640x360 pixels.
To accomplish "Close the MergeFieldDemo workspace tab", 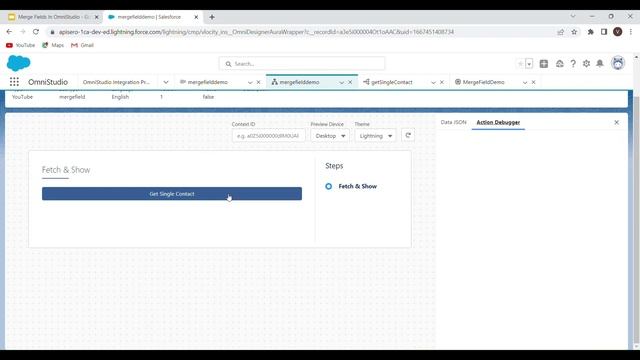I will click(533, 82).
